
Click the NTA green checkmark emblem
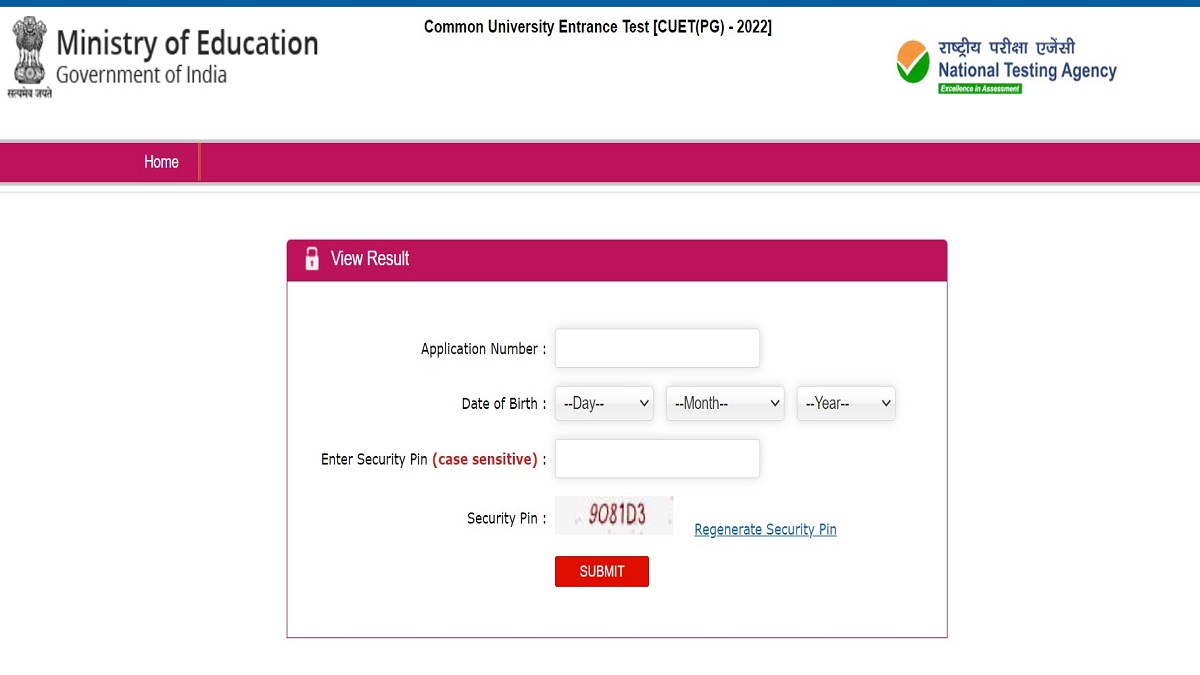coord(913,61)
